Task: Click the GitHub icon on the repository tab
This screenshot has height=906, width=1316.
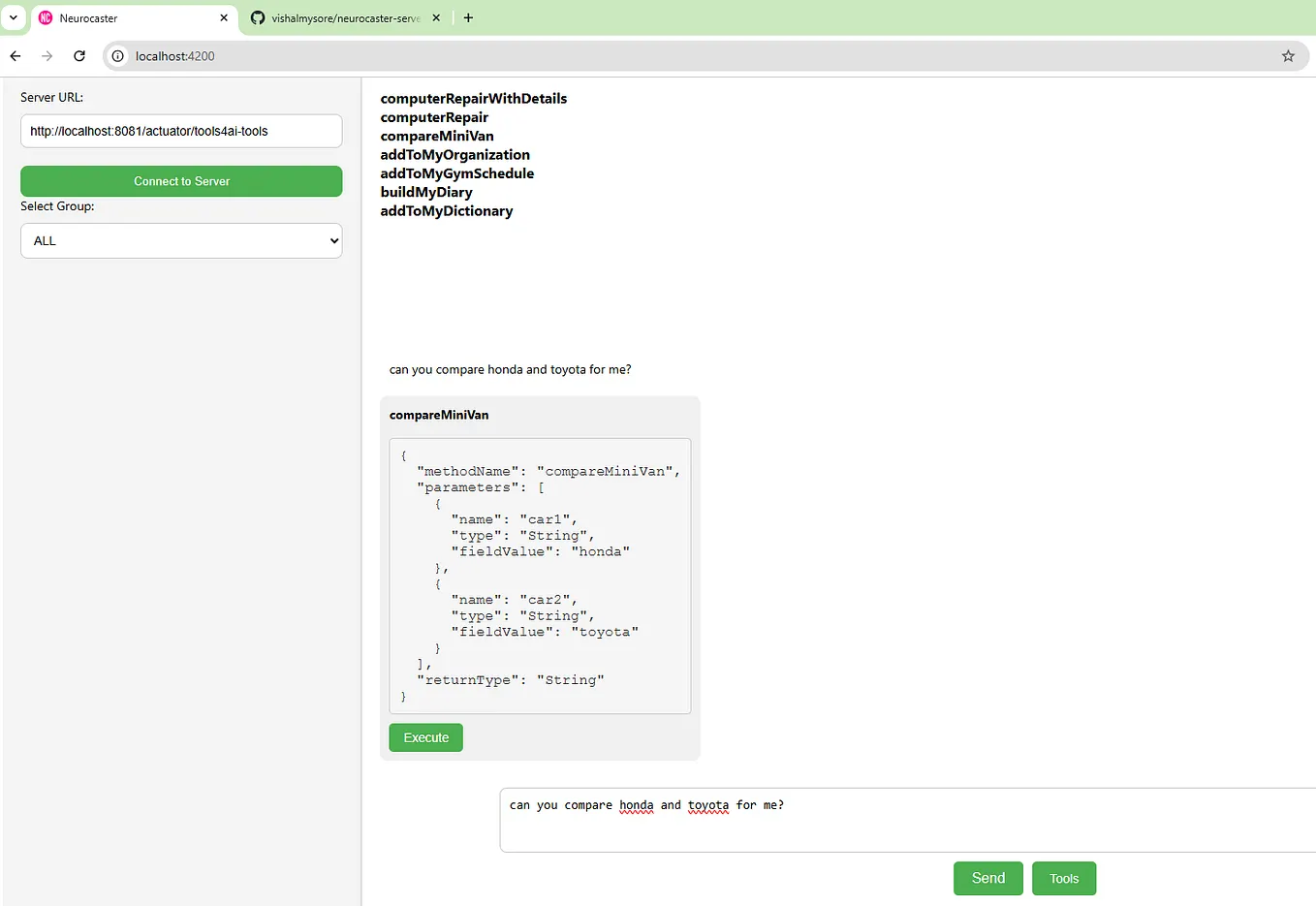Action: (x=257, y=17)
